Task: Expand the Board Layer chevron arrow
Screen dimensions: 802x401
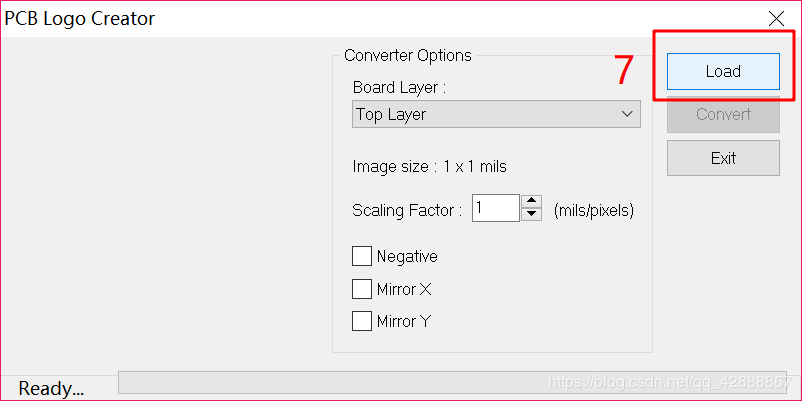Action: click(x=627, y=114)
